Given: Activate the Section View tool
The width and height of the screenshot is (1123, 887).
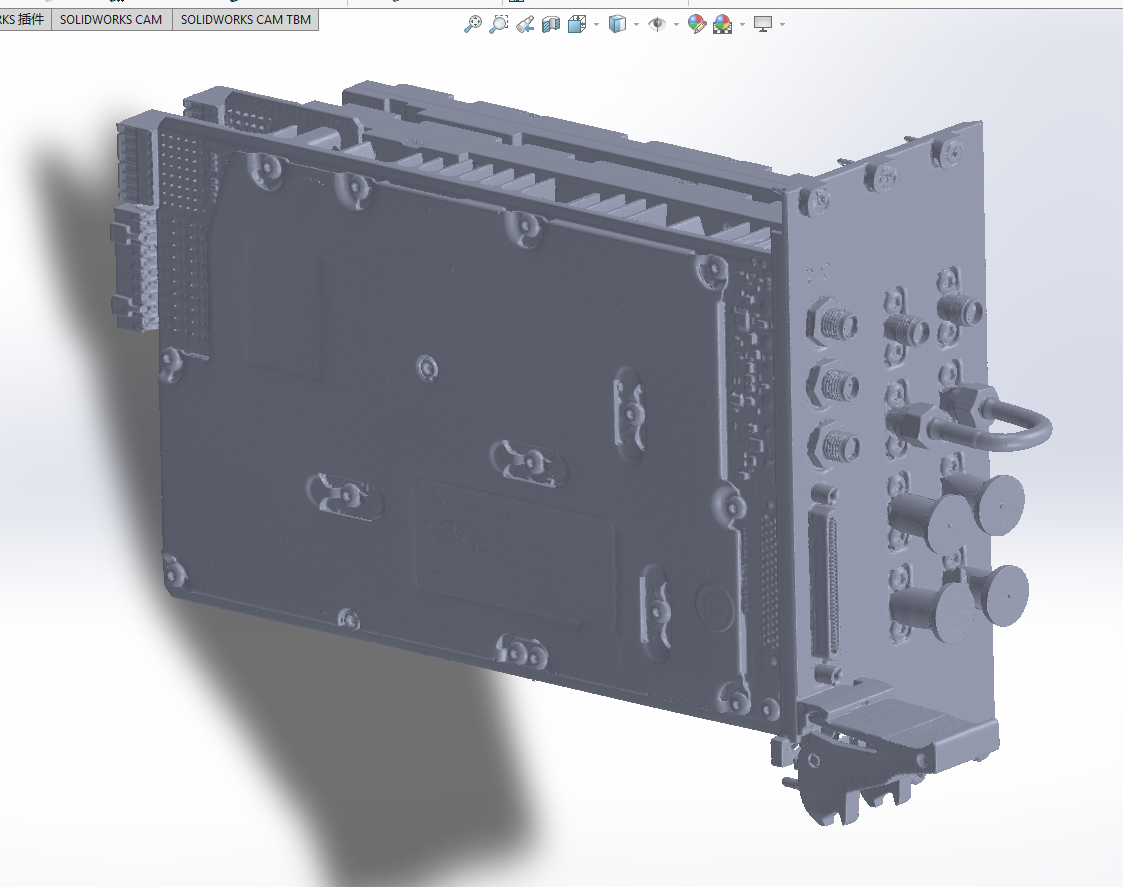Looking at the screenshot, I should 550,24.
